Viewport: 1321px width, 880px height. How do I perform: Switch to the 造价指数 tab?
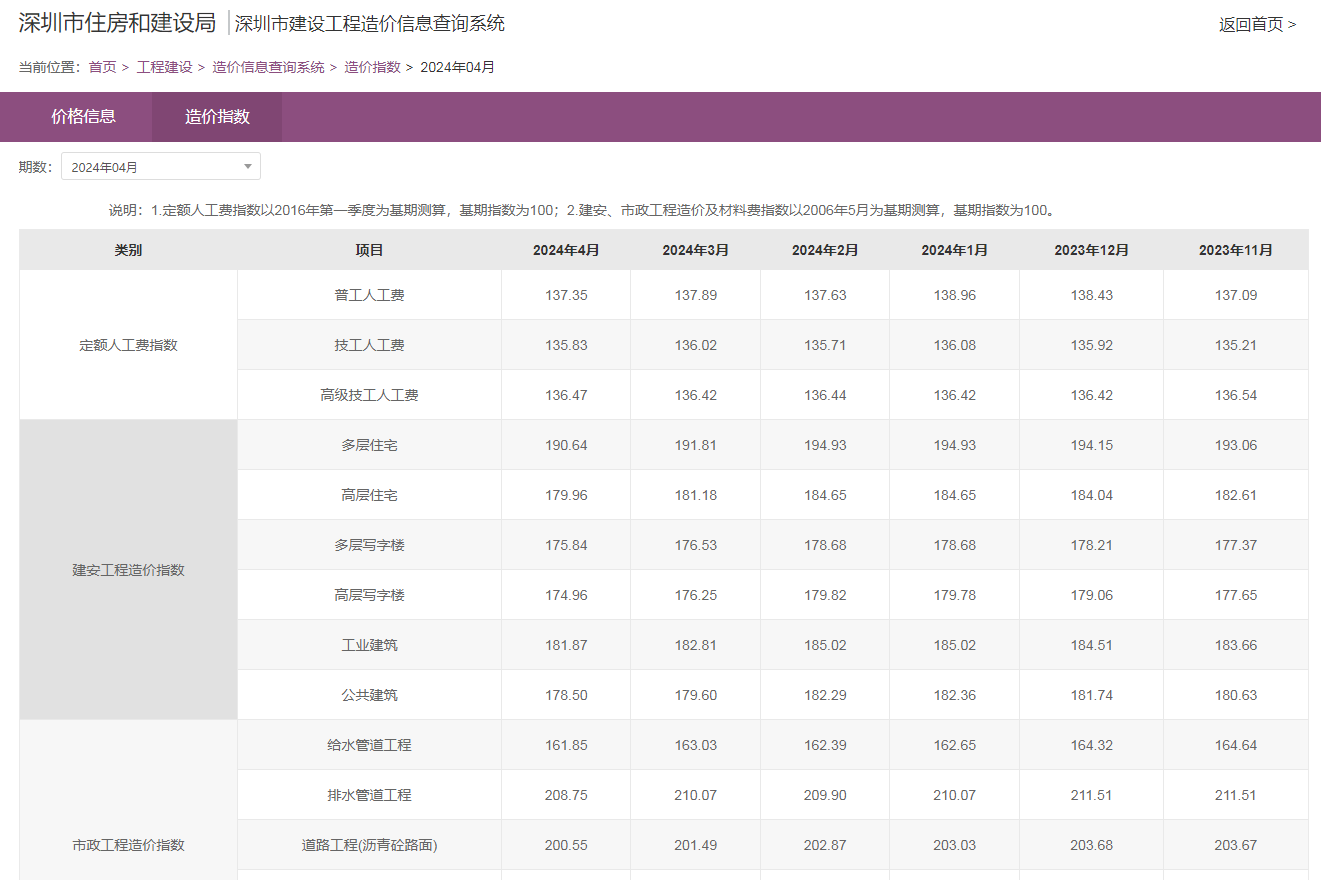point(217,117)
